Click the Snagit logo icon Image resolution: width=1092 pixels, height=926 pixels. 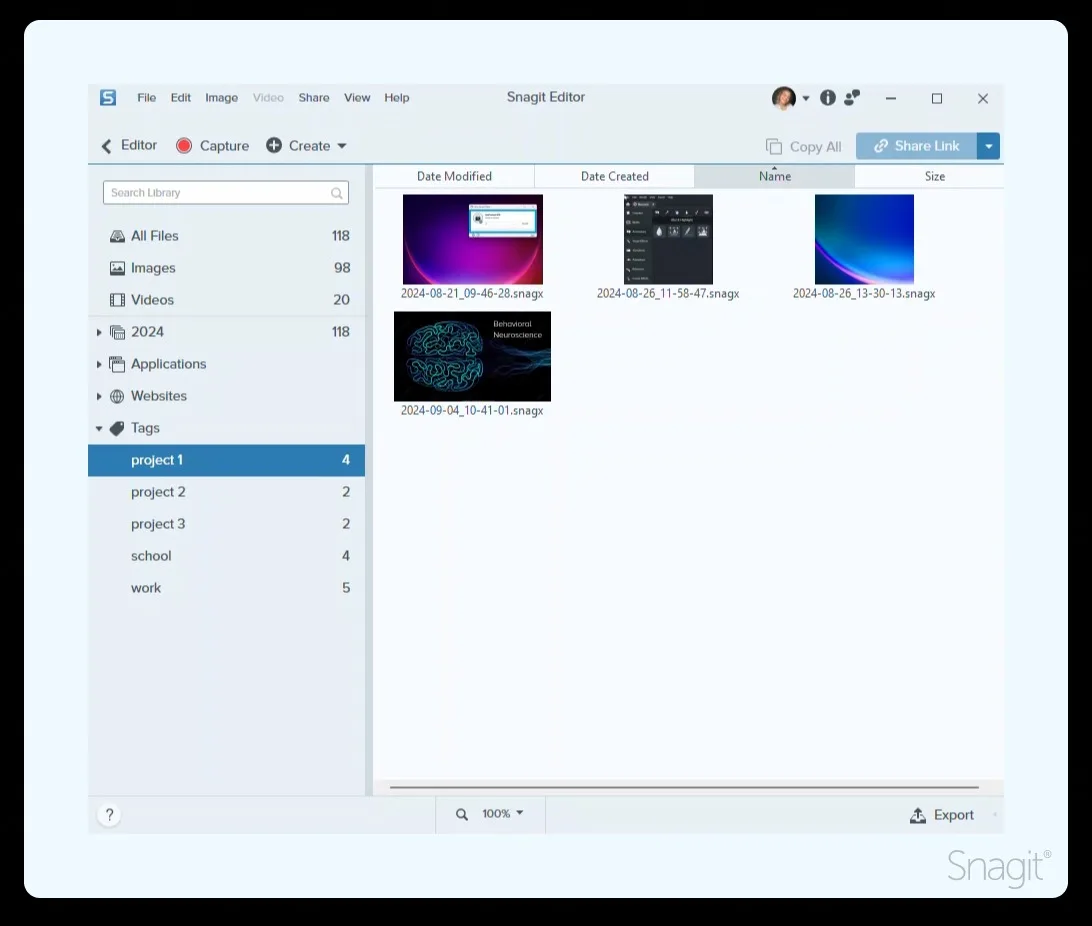[108, 97]
